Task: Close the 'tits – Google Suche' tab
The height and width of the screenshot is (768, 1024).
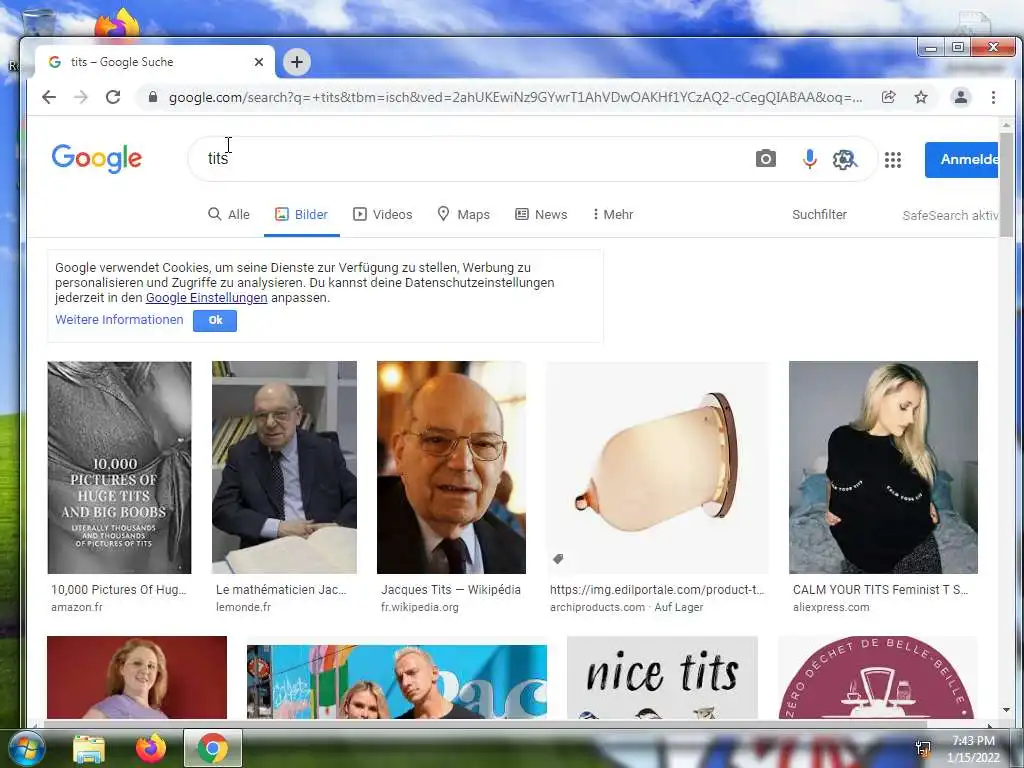Action: click(x=259, y=62)
